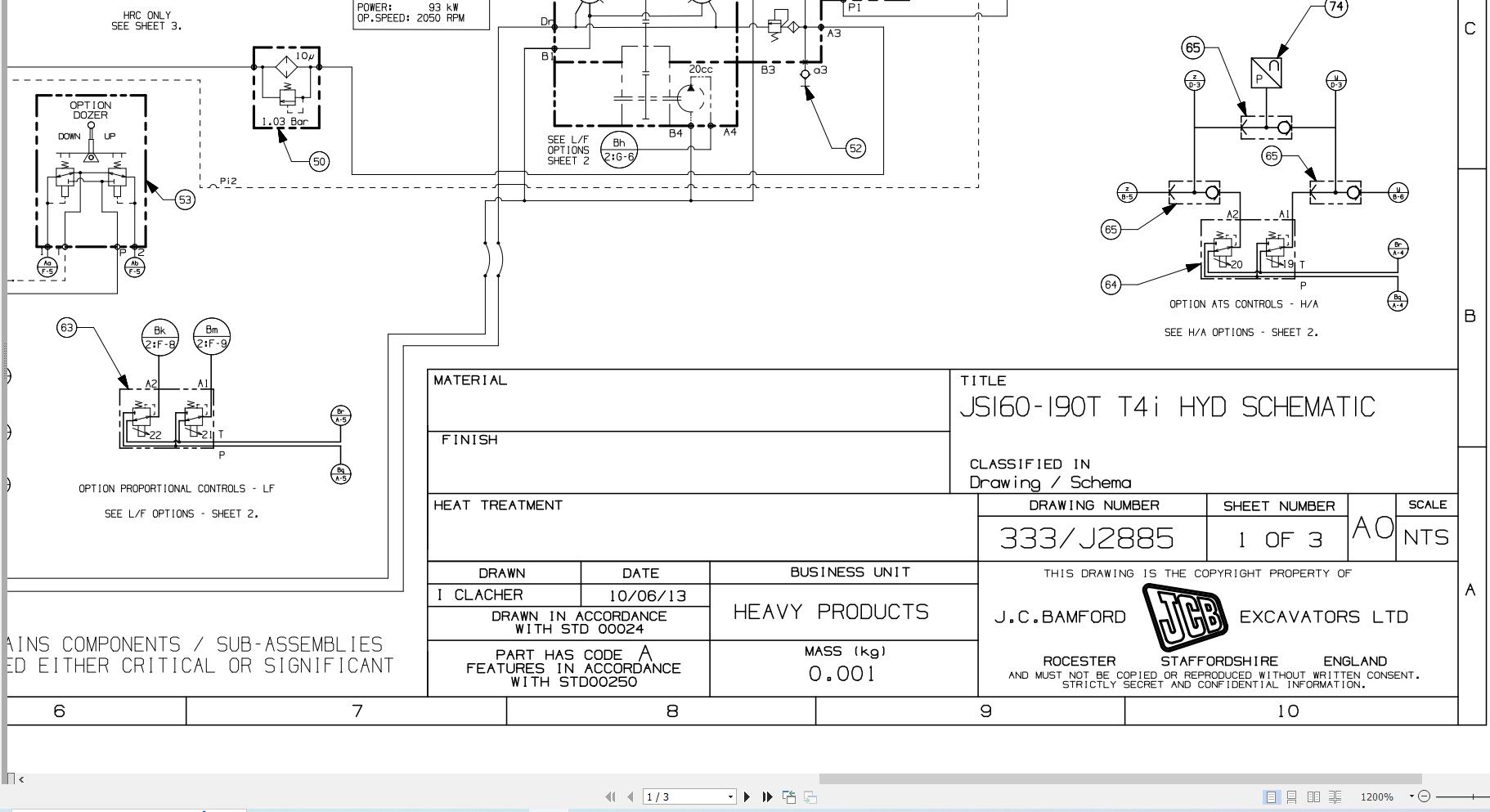Click the 1200% zoom level display
Image resolution: width=1490 pixels, height=812 pixels.
pyautogui.click(x=1376, y=796)
